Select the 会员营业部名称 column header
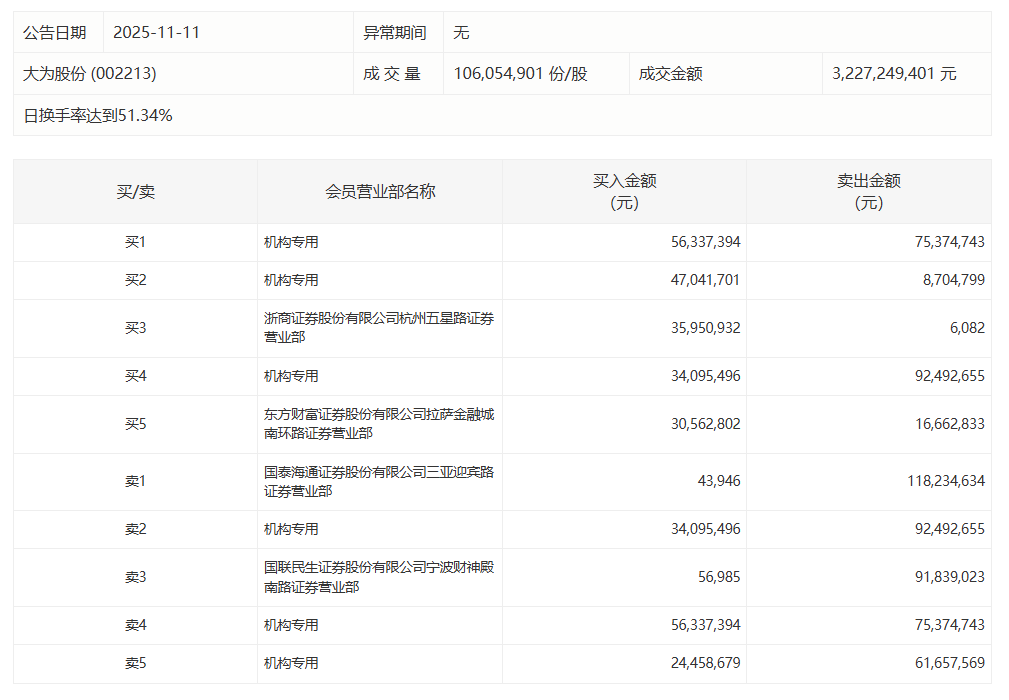The width and height of the screenshot is (1009, 700). [380, 191]
